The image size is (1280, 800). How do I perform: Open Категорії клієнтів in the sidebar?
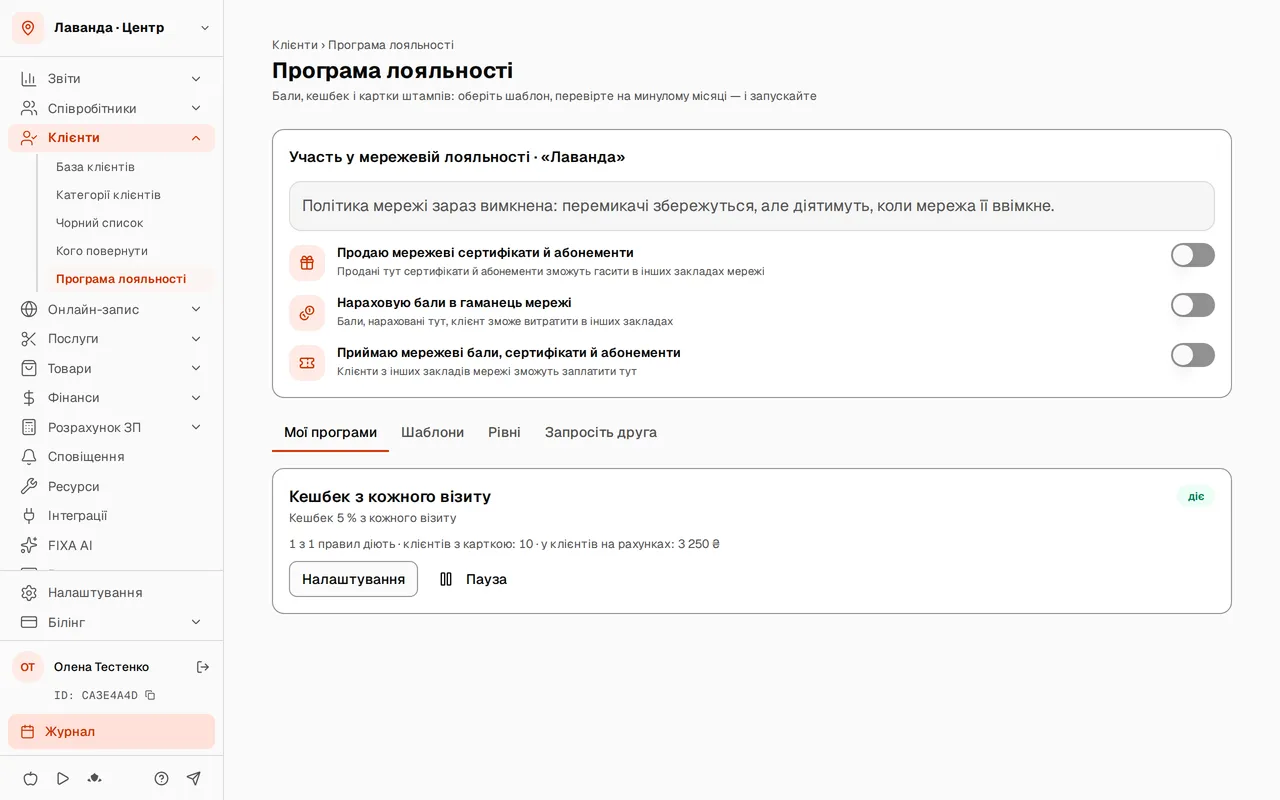[x=108, y=195]
